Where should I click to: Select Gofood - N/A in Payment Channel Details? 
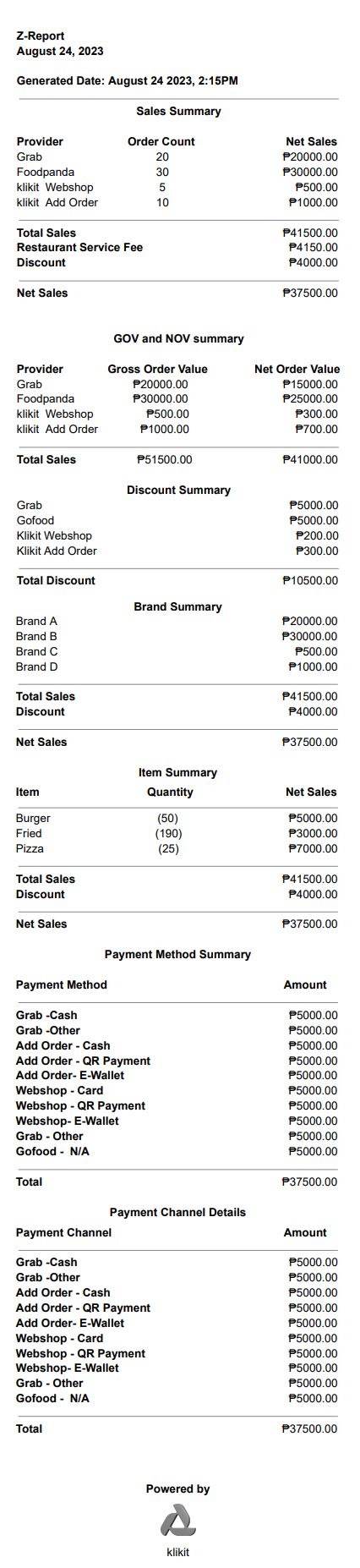(52, 1398)
